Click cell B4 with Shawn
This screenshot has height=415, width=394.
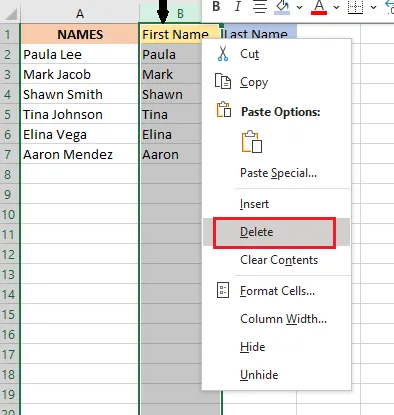click(171, 94)
